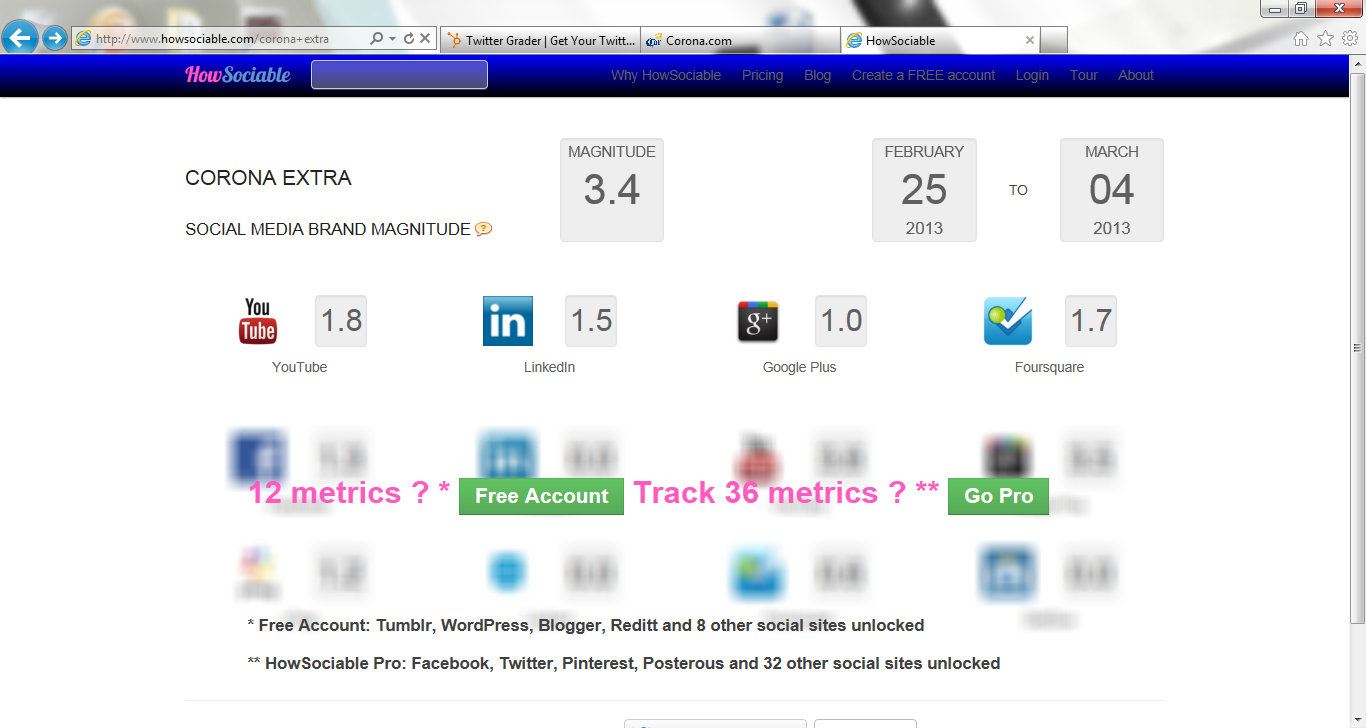This screenshot has height=728, width=1366.
Task: Click the stop loading X icon
Action: [x=425, y=39]
